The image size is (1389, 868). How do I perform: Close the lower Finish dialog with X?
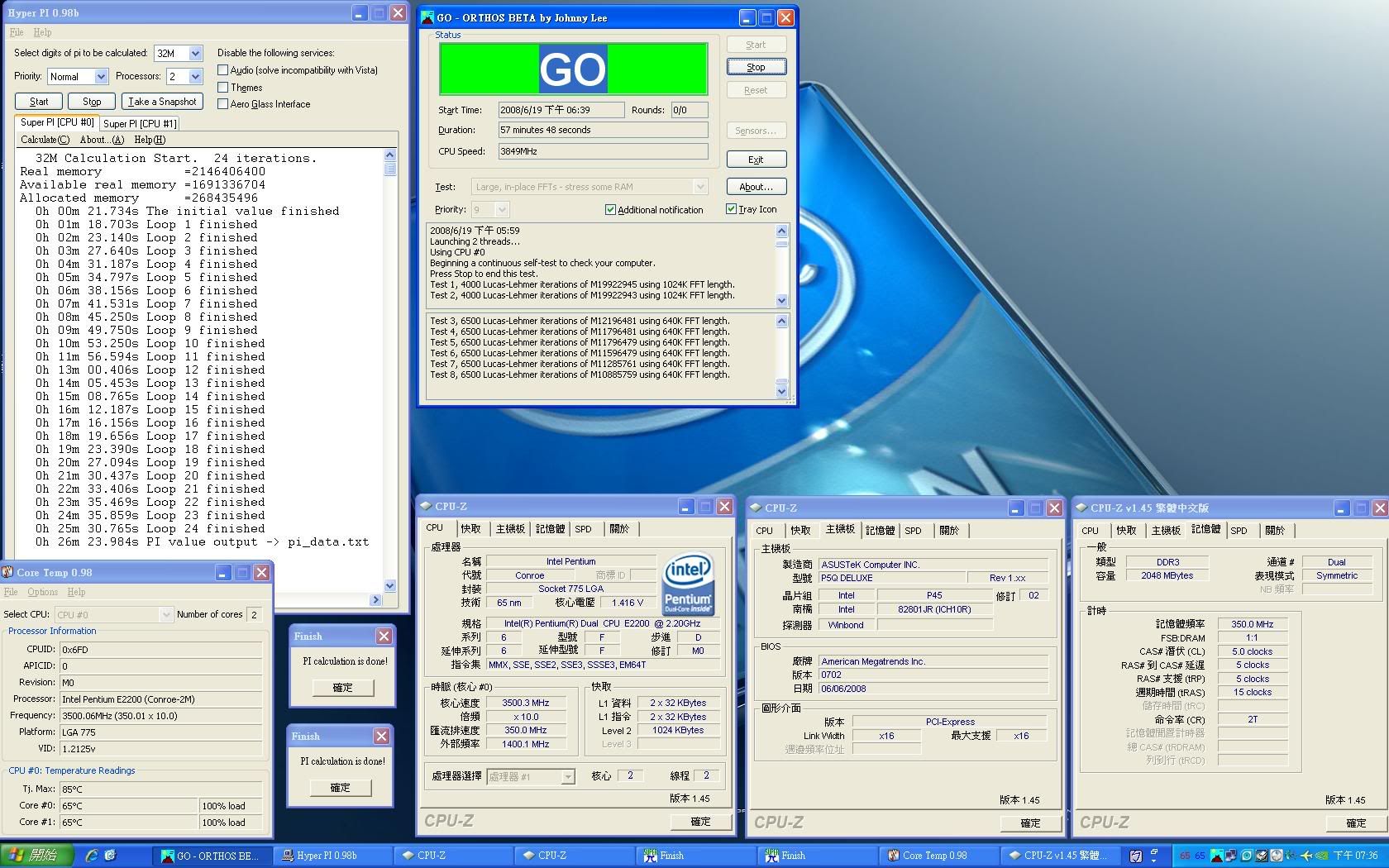(x=381, y=736)
